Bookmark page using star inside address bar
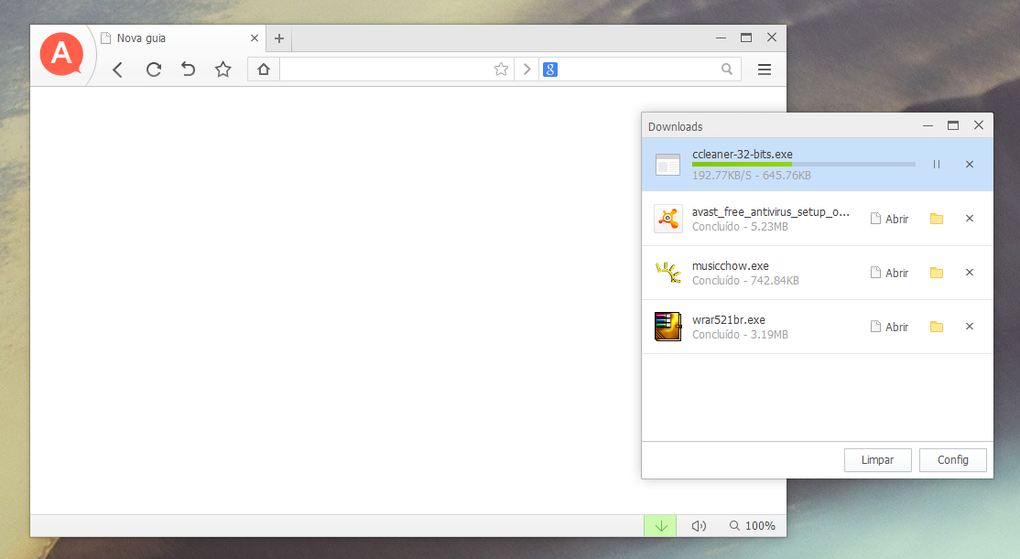Screen dimensions: 1020x559 click(x=501, y=69)
